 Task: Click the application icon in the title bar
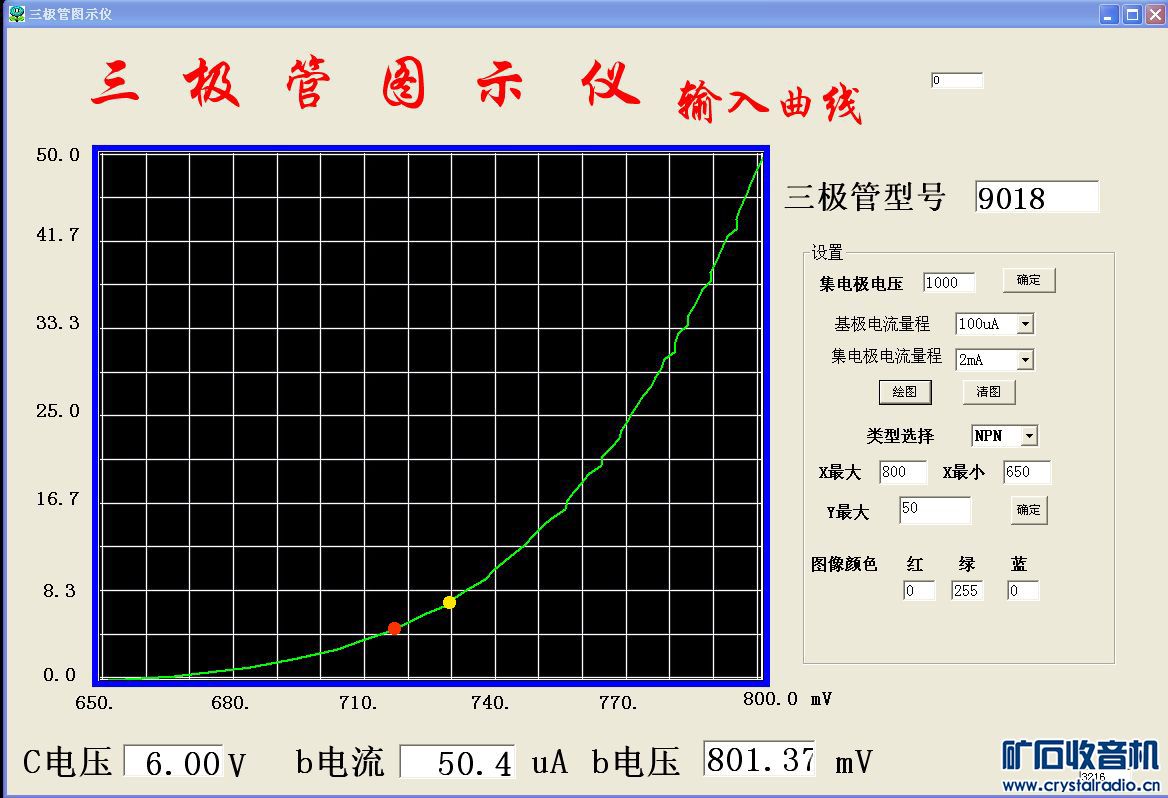pos(16,13)
